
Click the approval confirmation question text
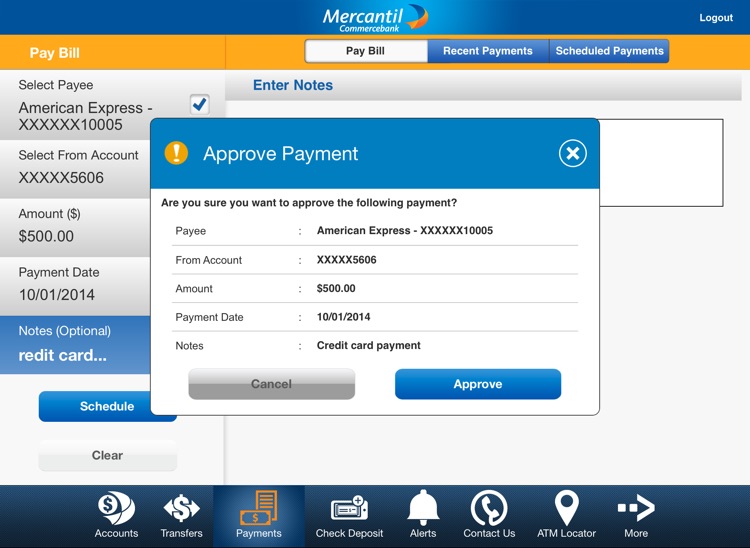point(309,203)
